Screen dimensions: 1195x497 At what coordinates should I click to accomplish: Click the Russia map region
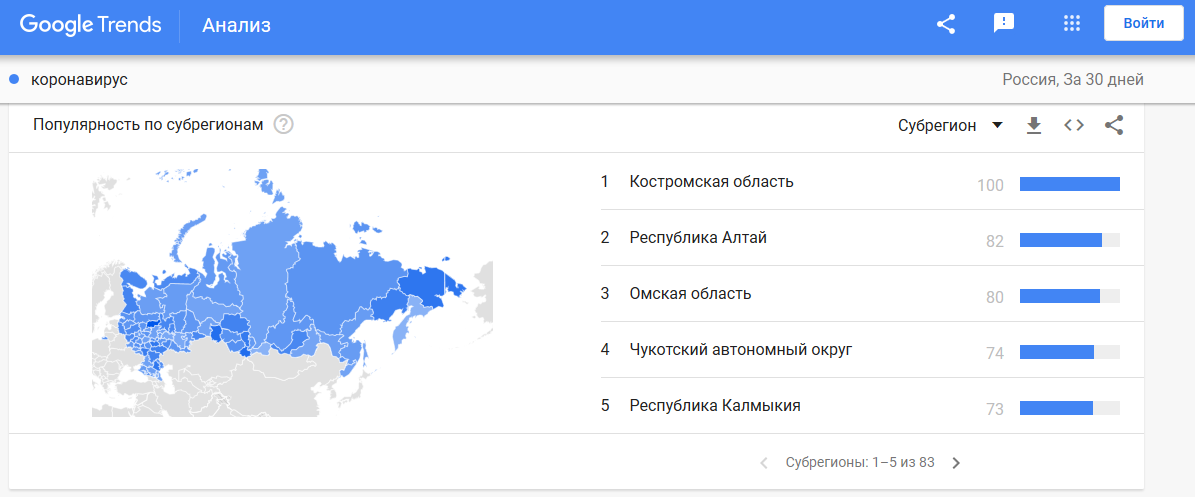pos(292,293)
